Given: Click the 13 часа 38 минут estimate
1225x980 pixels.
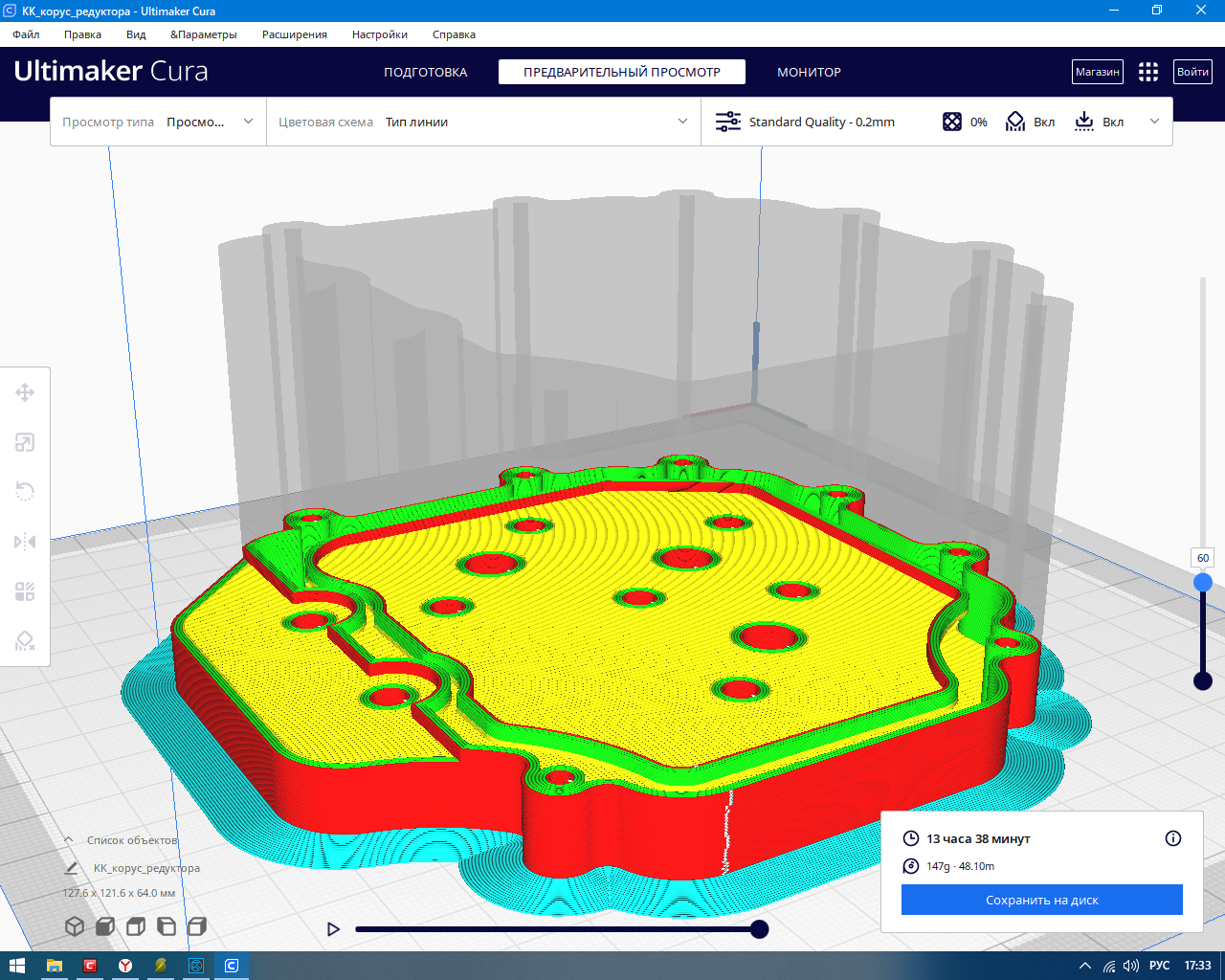Looking at the screenshot, I should [978, 838].
